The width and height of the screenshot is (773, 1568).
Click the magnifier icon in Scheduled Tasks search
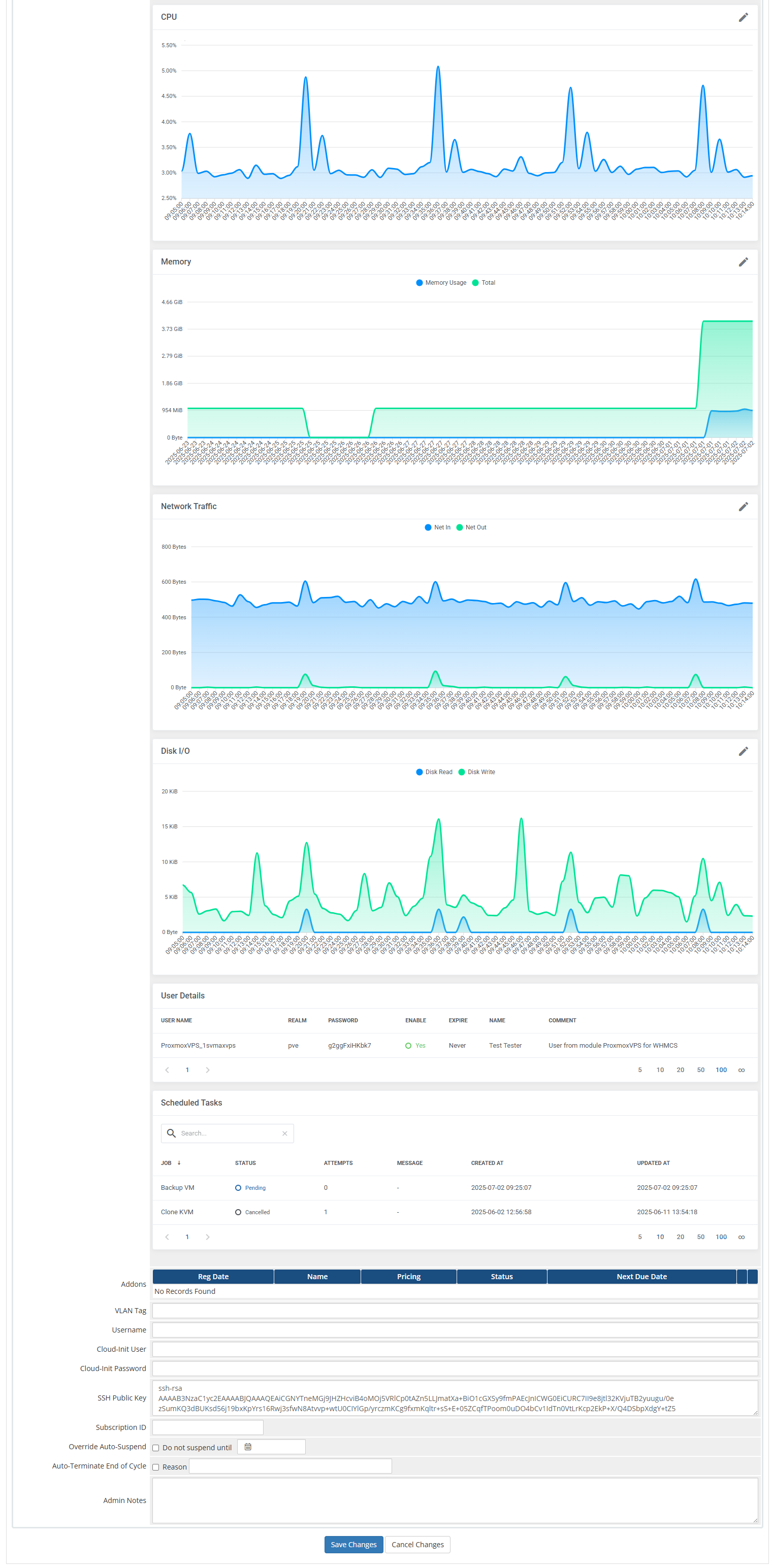coord(171,1133)
